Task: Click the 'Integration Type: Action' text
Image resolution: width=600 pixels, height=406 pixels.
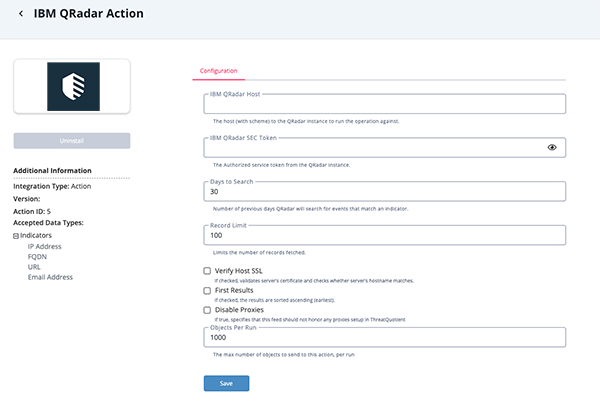Action: point(52,186)
